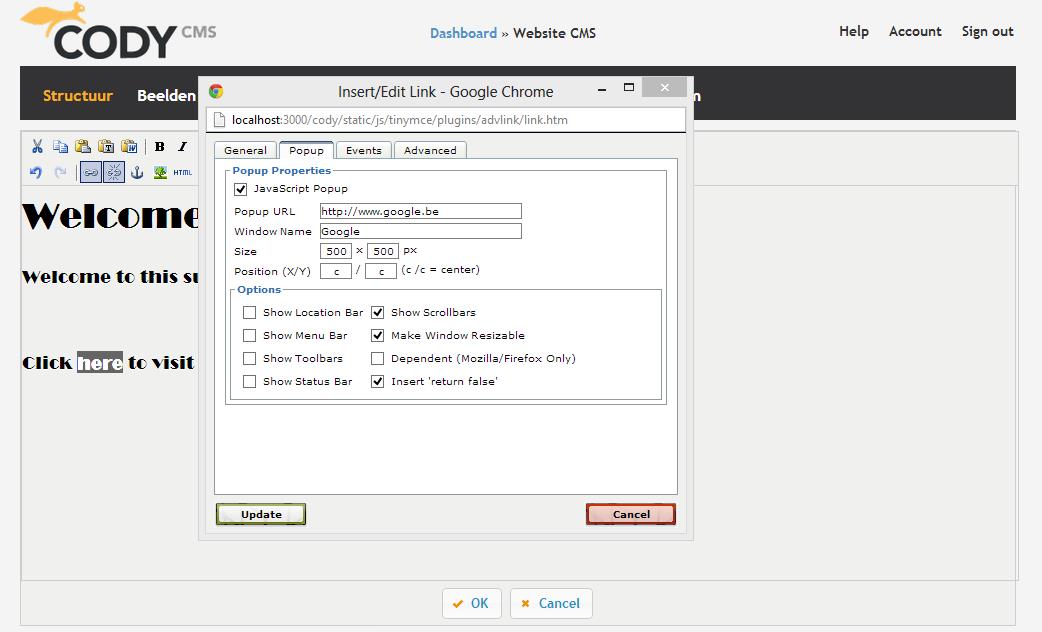Open the Structuur menu item
Viewport: 1042px width, 632px height.
point(78,95)
